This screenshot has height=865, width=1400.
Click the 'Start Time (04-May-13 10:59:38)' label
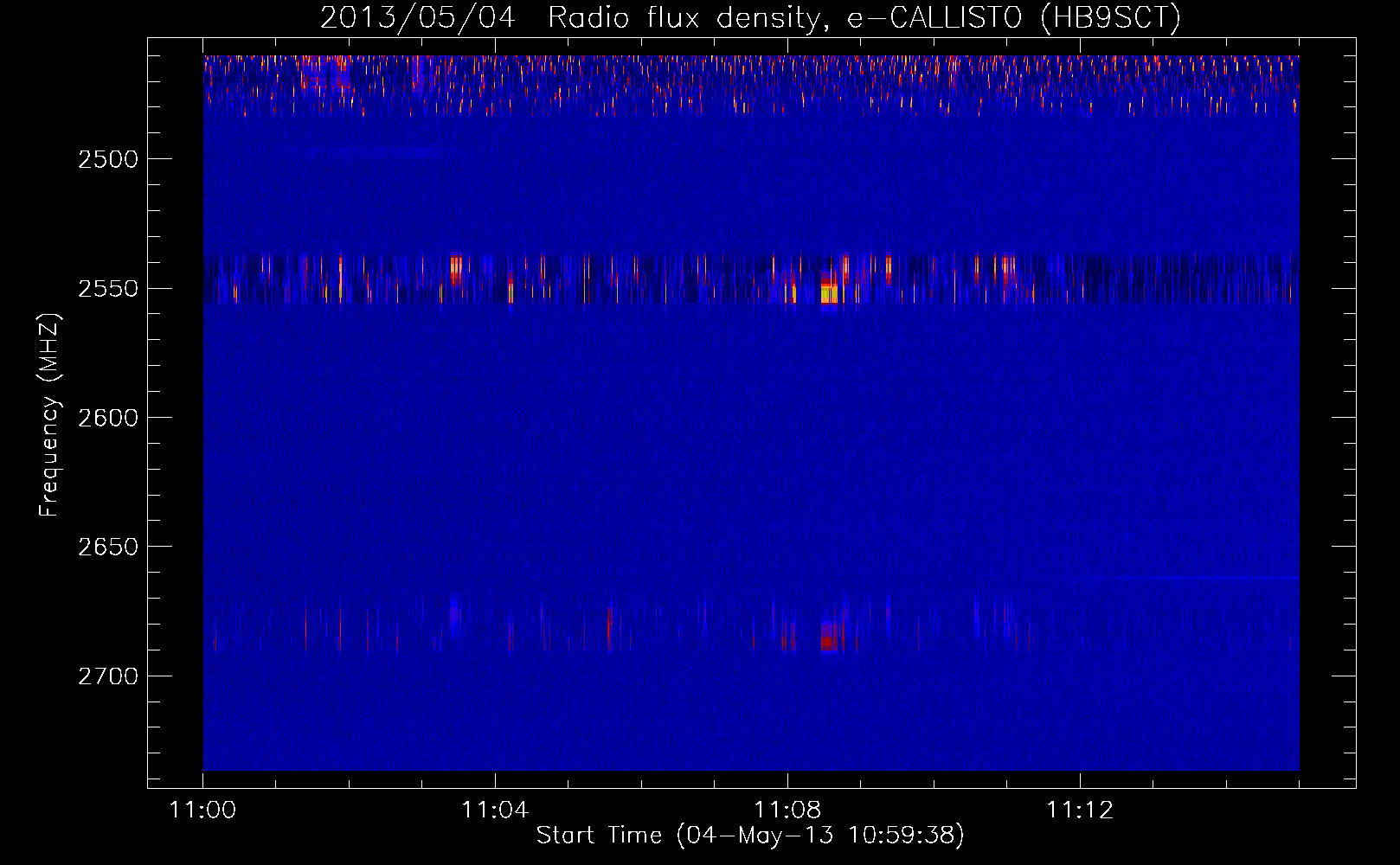tap(750, 836)
